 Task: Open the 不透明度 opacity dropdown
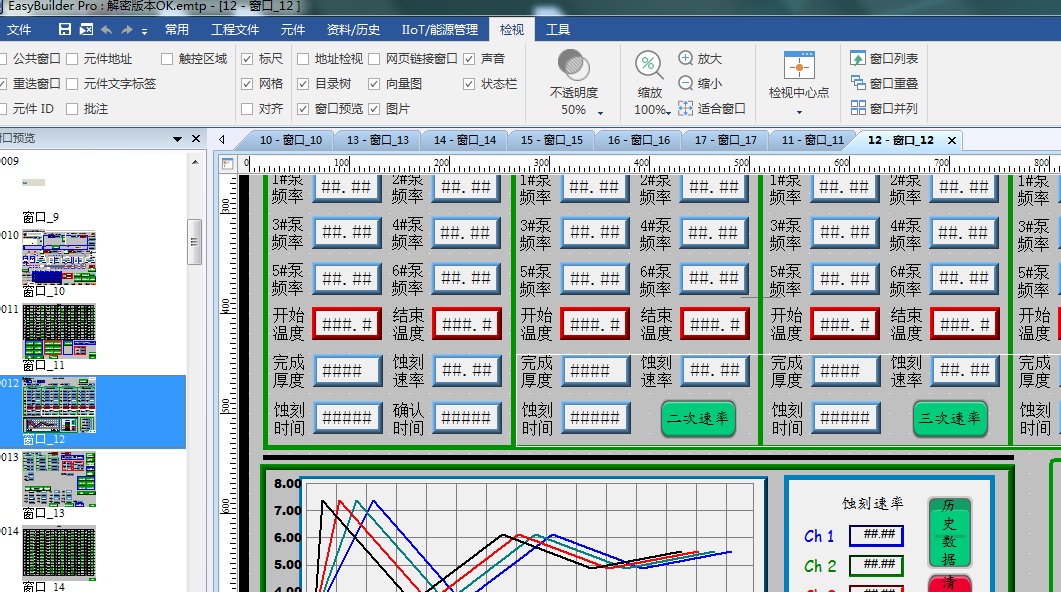(601, 111)
